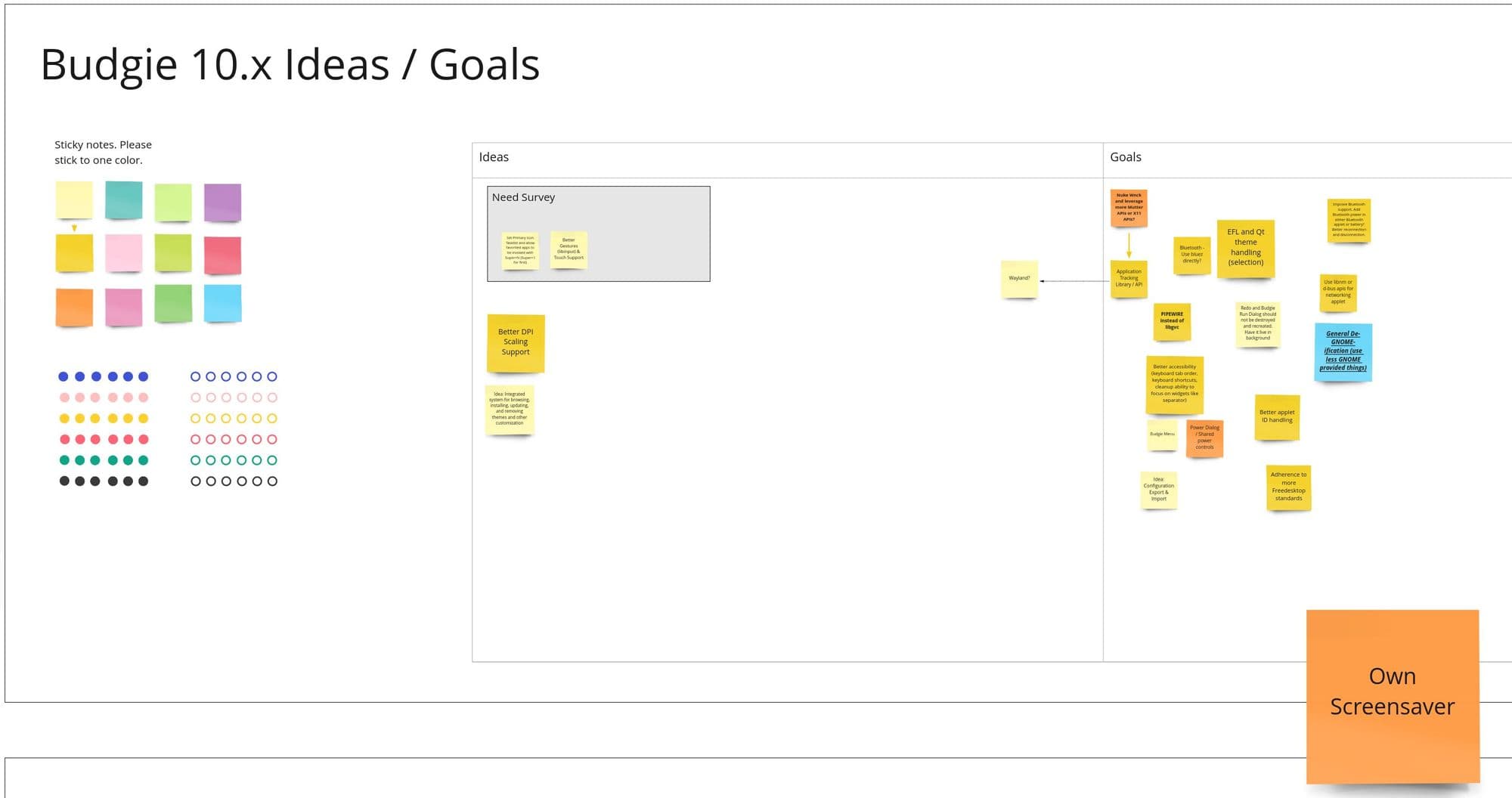Select the "Better applet ID handling" note

(1277, 417)
